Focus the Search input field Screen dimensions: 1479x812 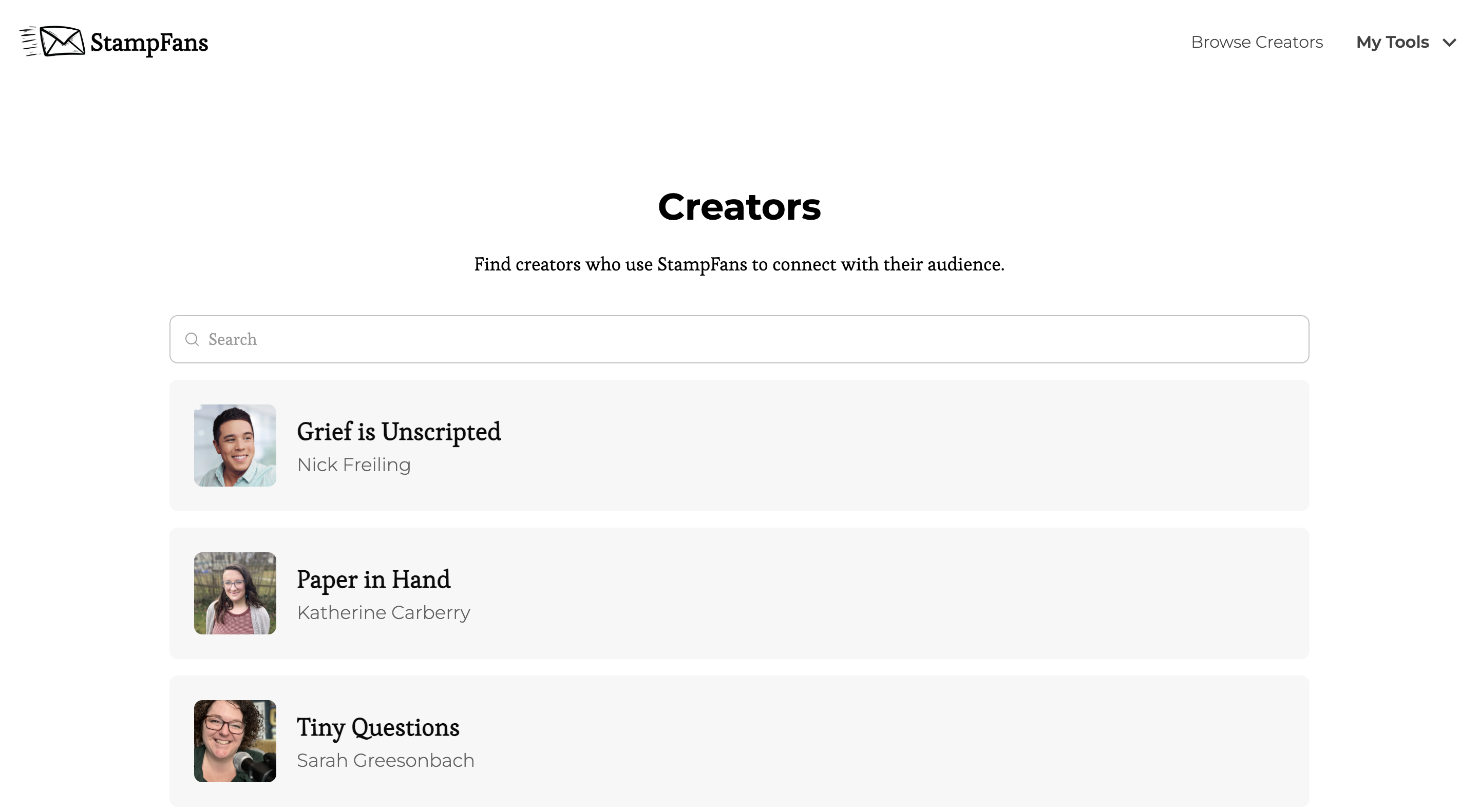[x=739, y=339]
